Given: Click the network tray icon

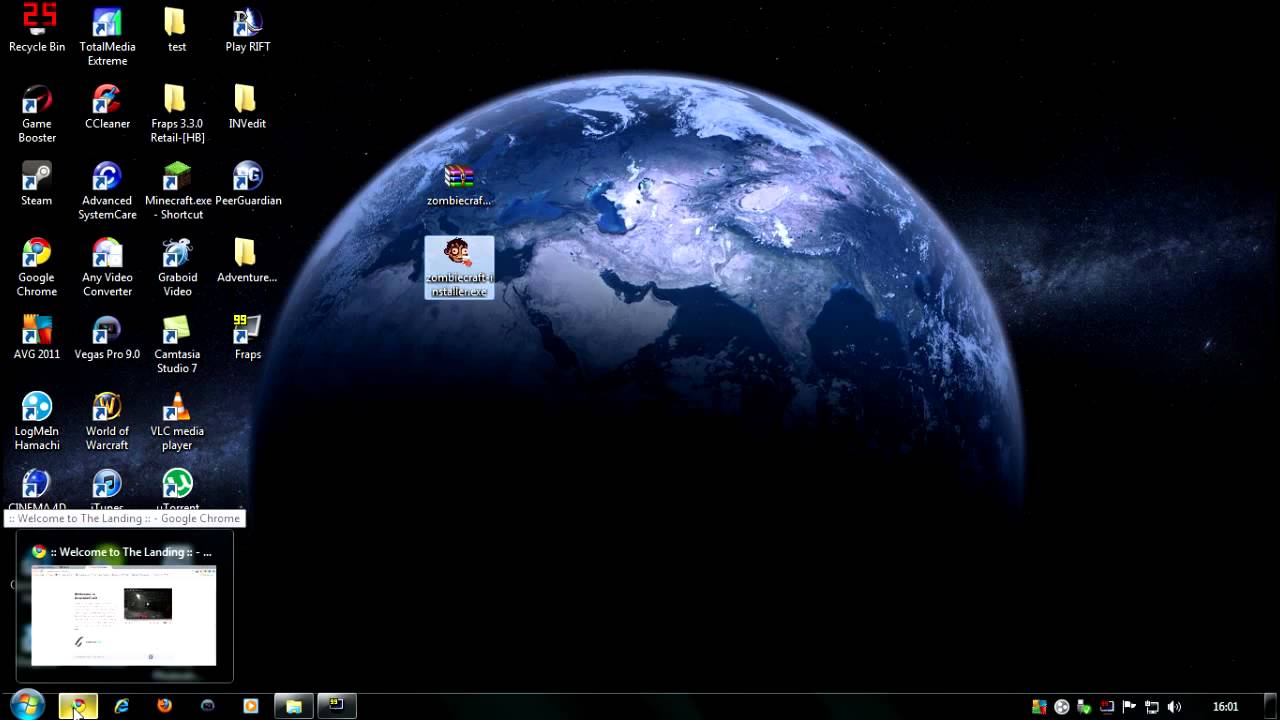Looking at the screenshot, I should (1152, 707).
